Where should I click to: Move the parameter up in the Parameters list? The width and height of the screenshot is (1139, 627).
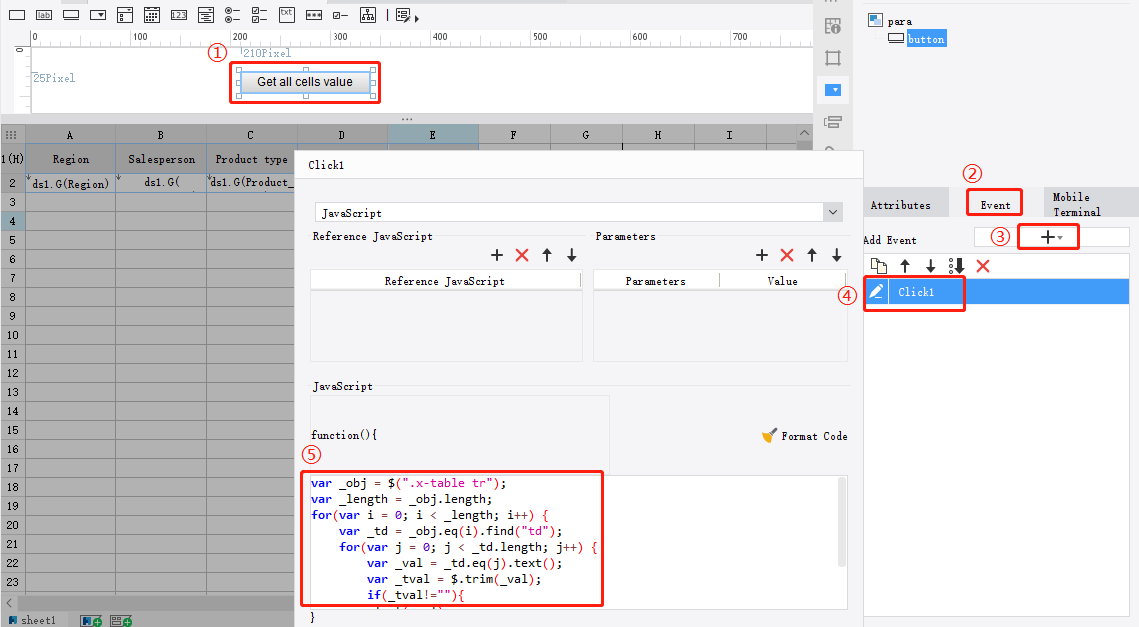[812, 255]
